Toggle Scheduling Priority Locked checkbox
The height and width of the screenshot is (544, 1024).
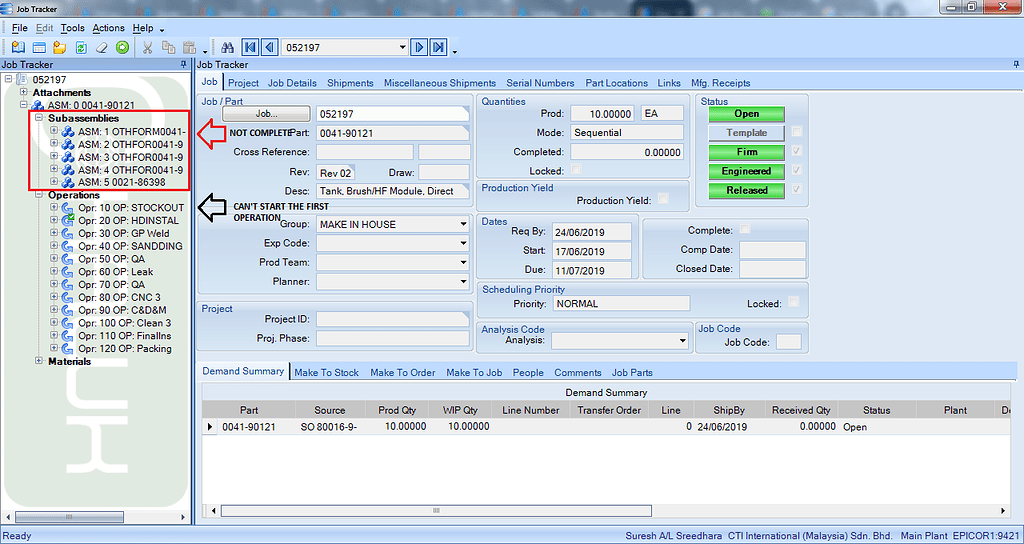[x=793, y=302]
